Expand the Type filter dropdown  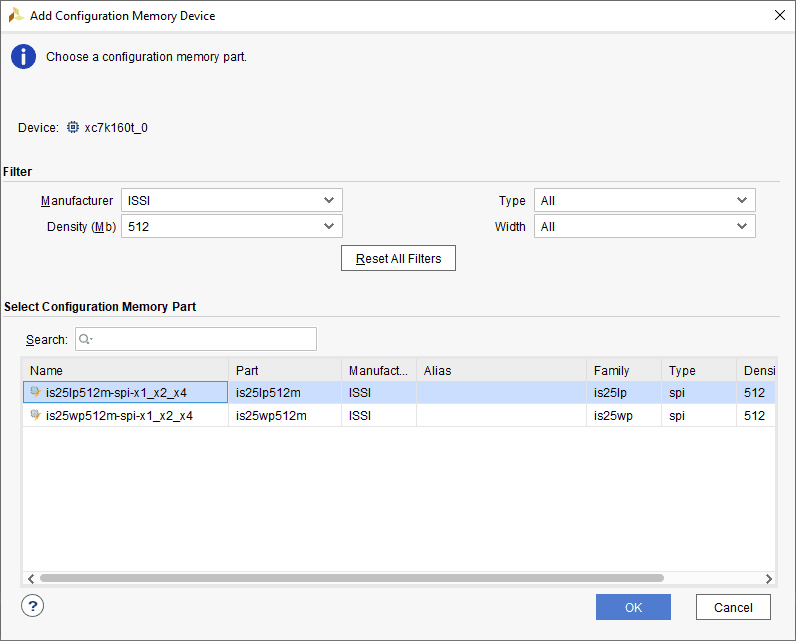(644, 200)
